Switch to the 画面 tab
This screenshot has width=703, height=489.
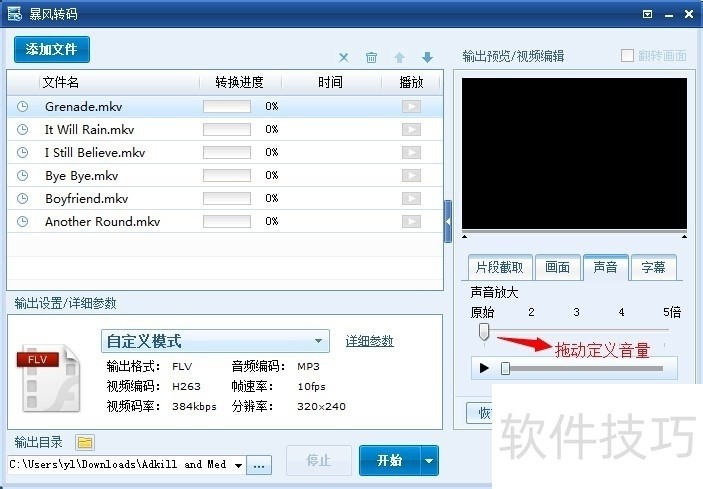[557, 268]
